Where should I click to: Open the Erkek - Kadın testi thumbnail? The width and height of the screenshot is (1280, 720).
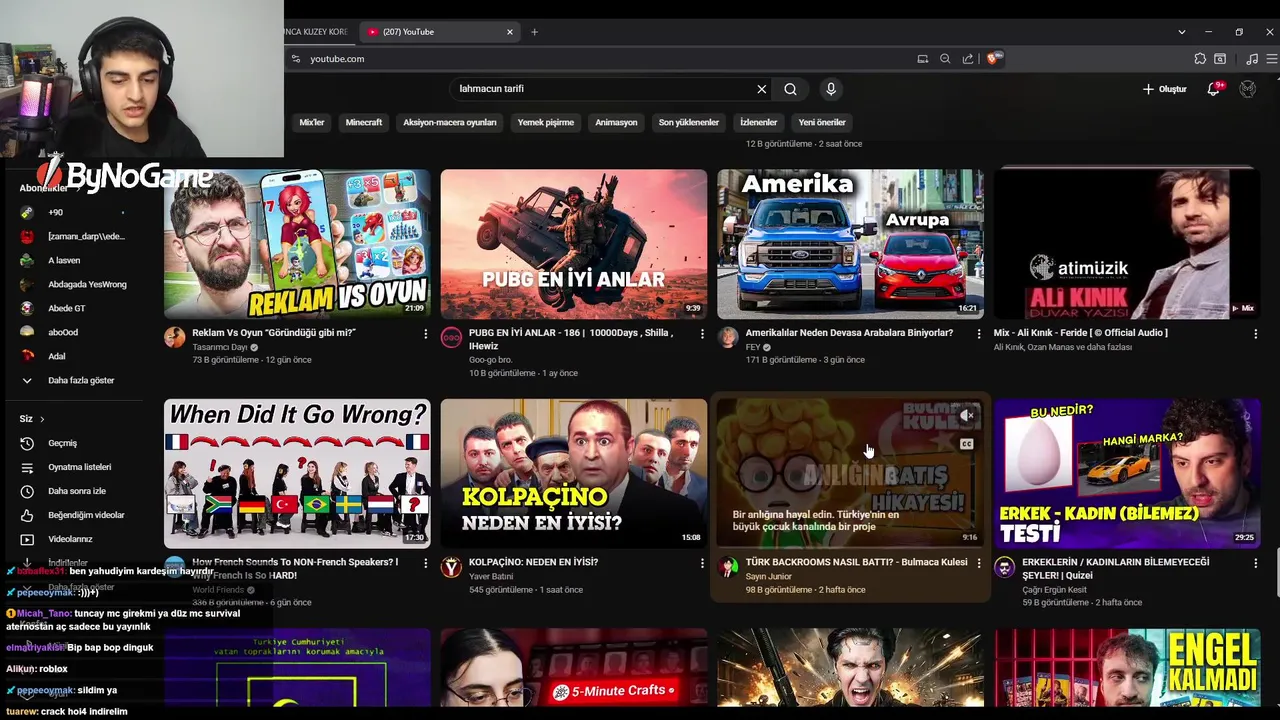point(1127,473)
